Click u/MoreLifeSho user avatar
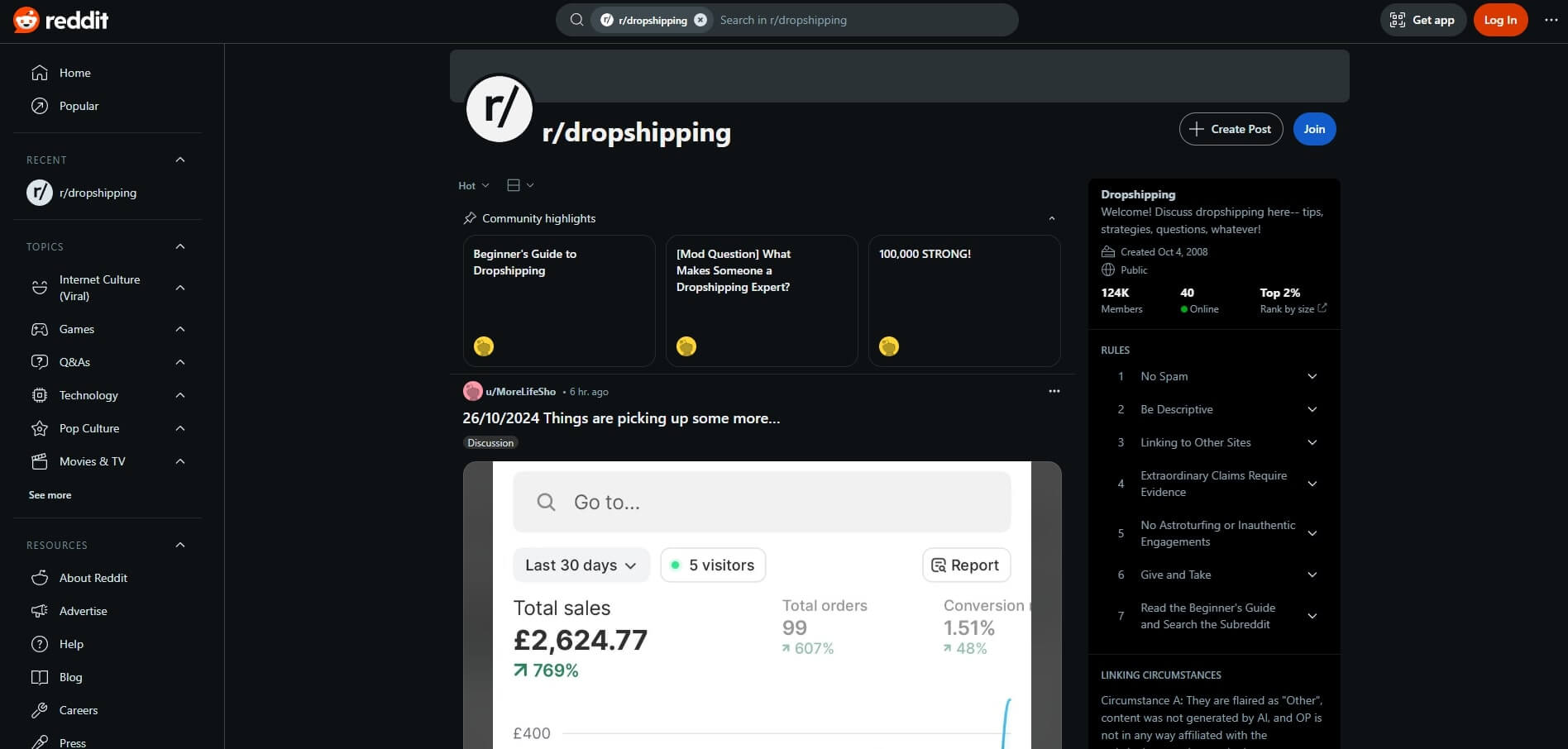The width and height of the screenshot is (1568, 749). 473,391
